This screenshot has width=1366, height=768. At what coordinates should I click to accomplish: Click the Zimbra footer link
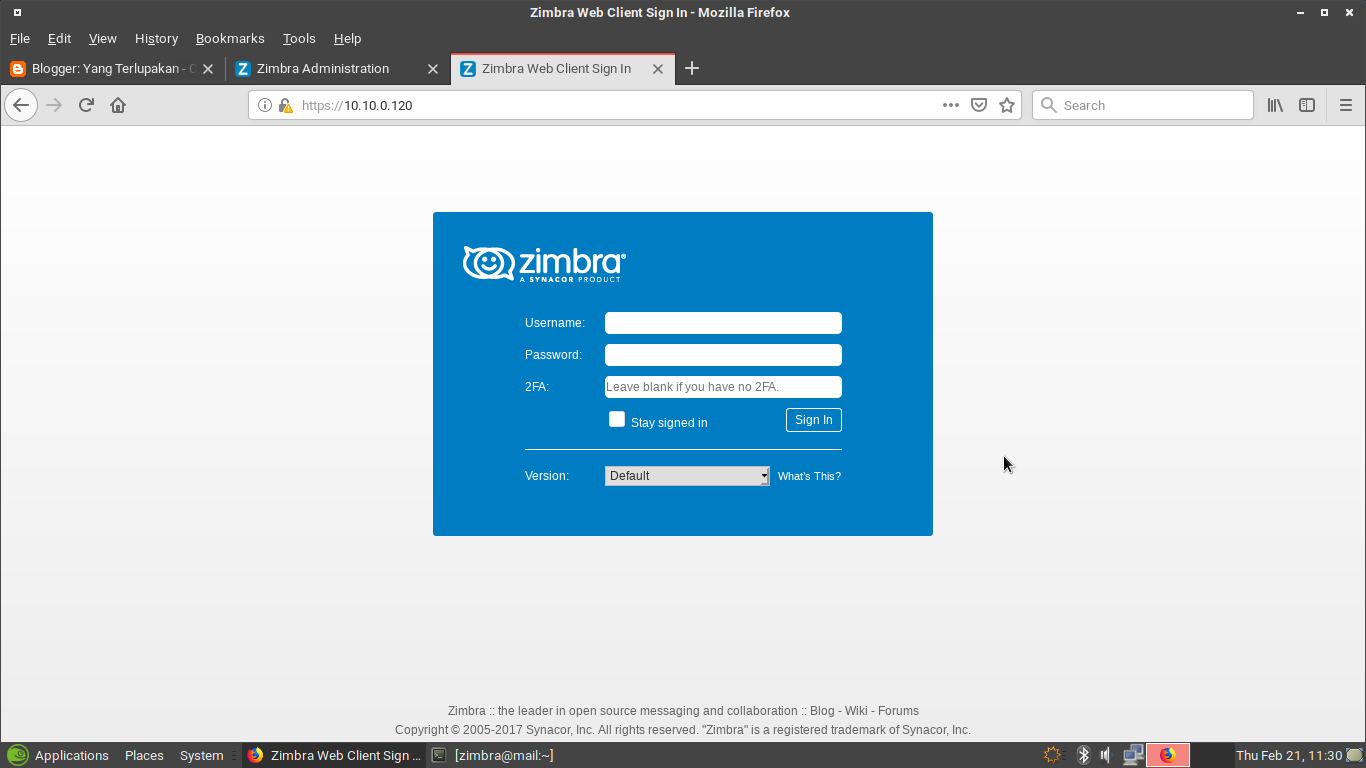coord(466,711)
